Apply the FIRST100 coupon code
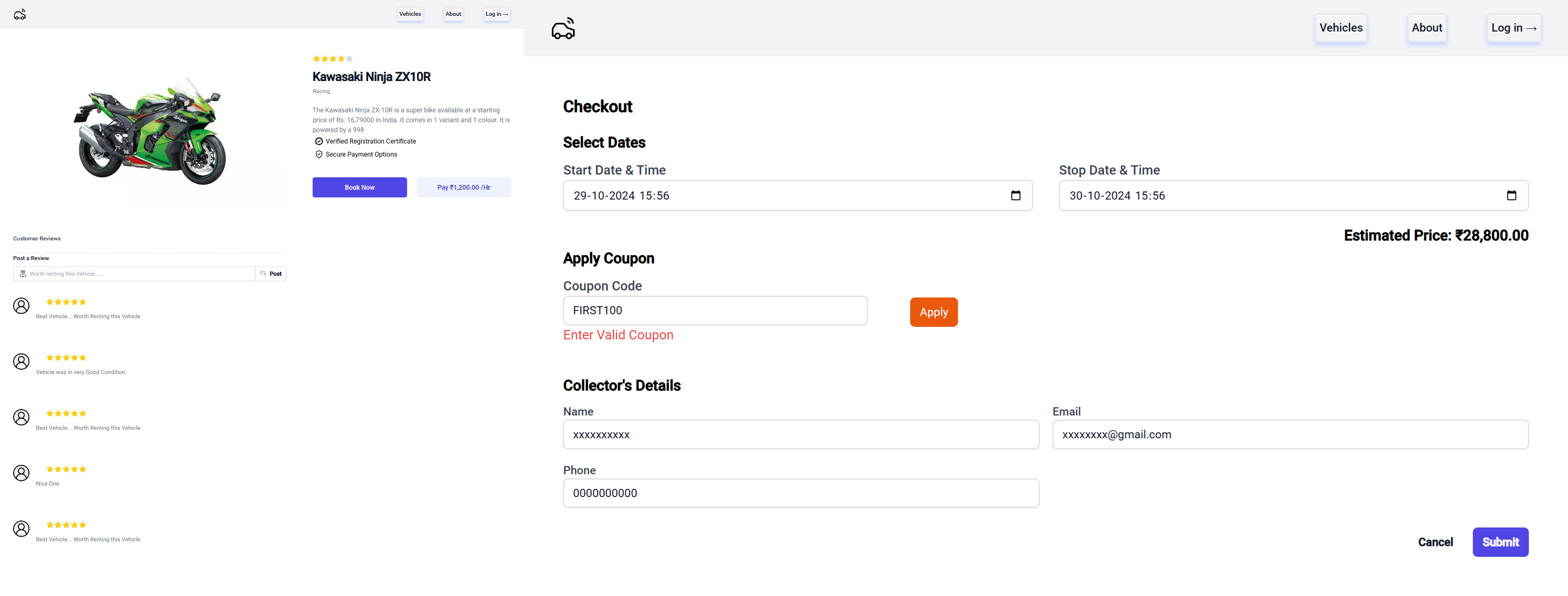This screenshot has width=1568, height=596. pyautogui.click(x=933, y=312)
